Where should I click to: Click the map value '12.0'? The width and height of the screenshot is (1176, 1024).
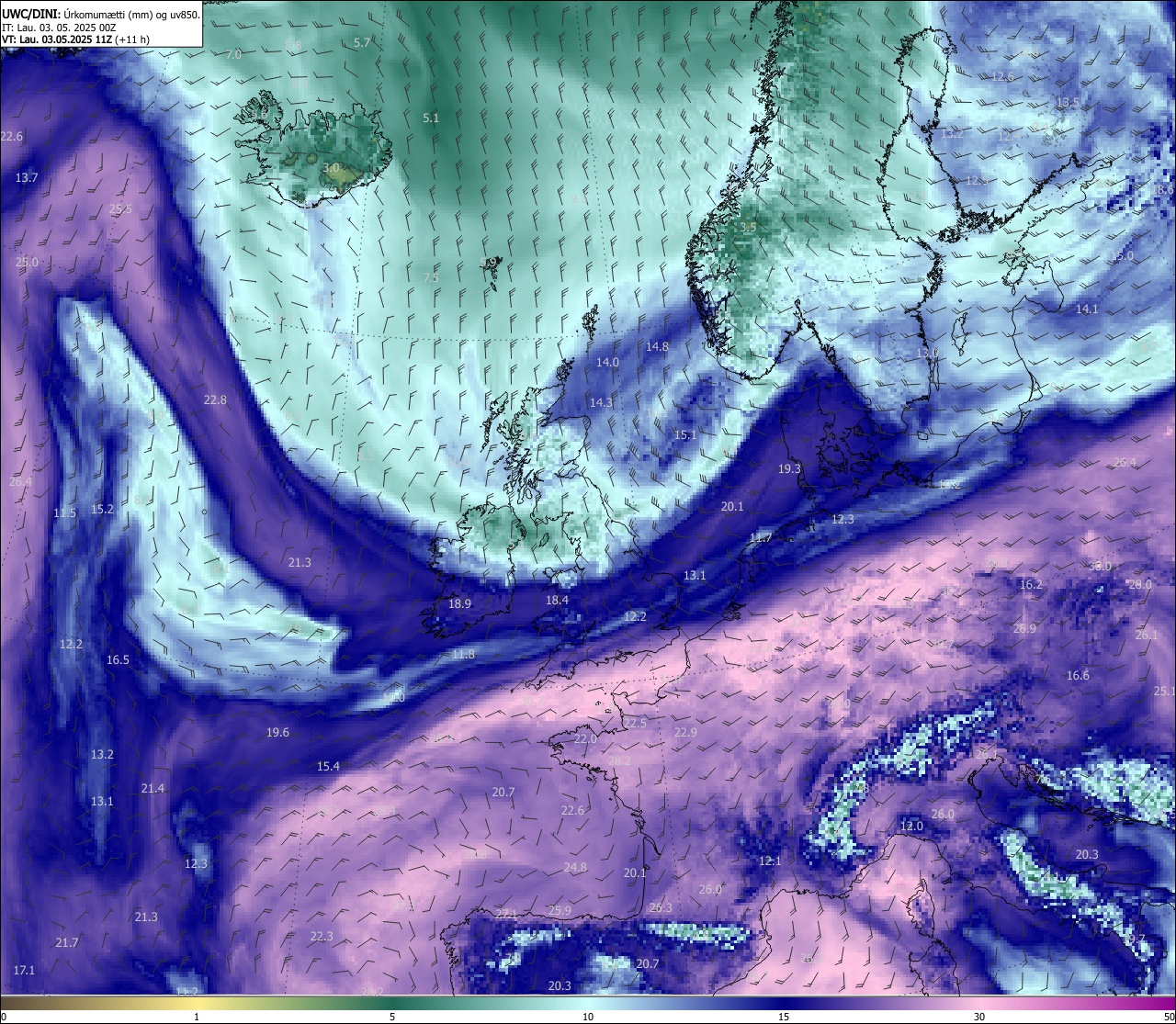click(911, 827)
